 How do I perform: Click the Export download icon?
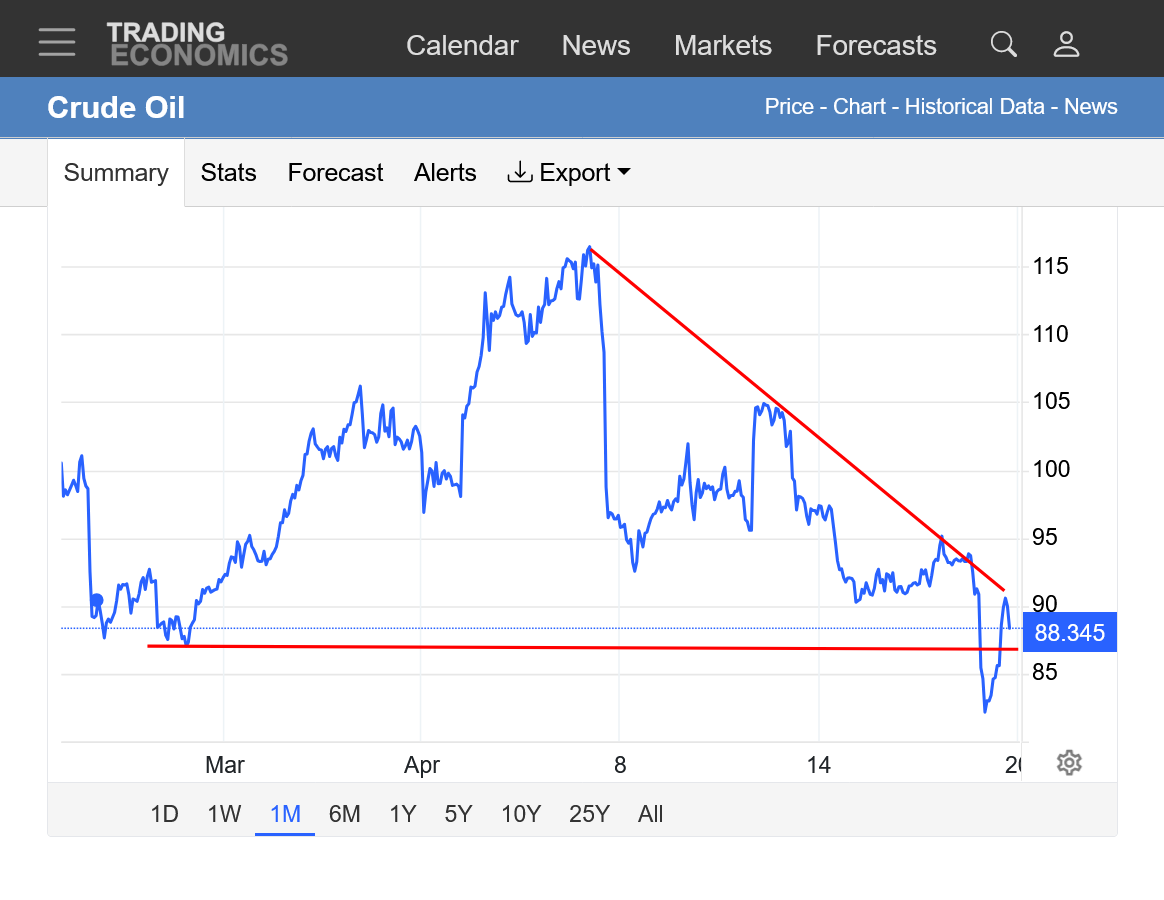tap(519, 172)
